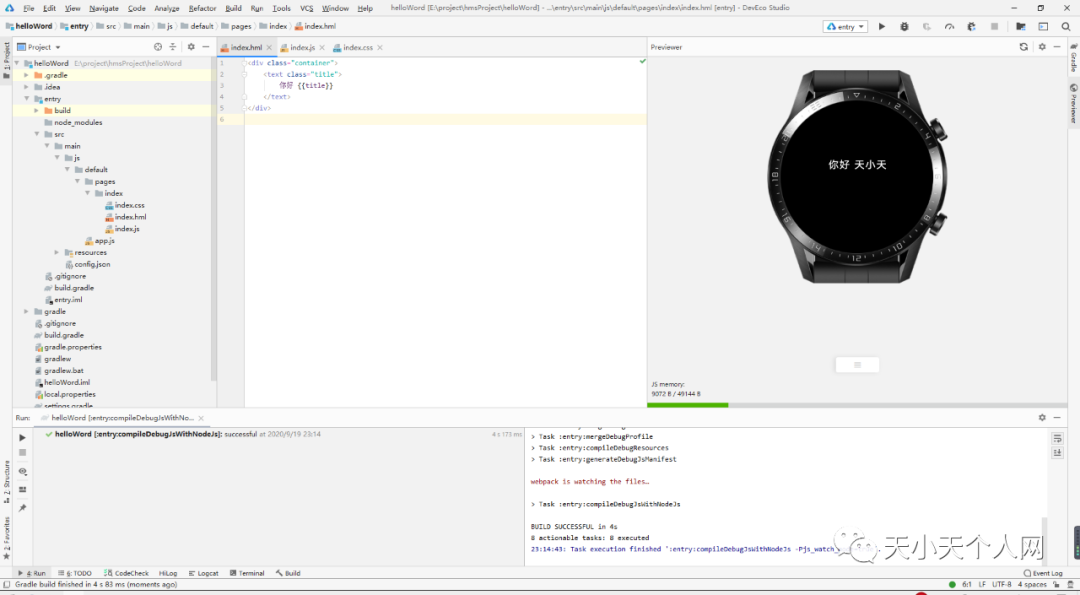Expand the resources folder

tap(57, 252)
